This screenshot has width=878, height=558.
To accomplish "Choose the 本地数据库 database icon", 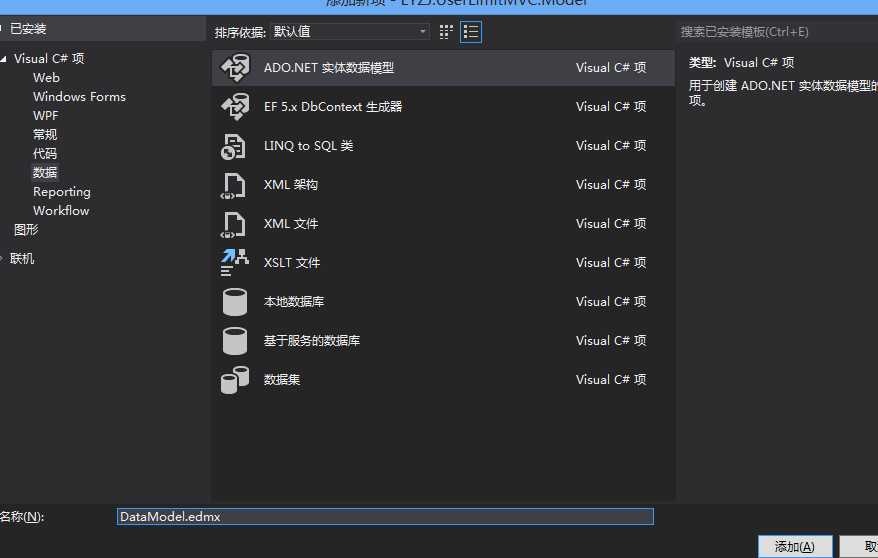I will click(234, 302).
